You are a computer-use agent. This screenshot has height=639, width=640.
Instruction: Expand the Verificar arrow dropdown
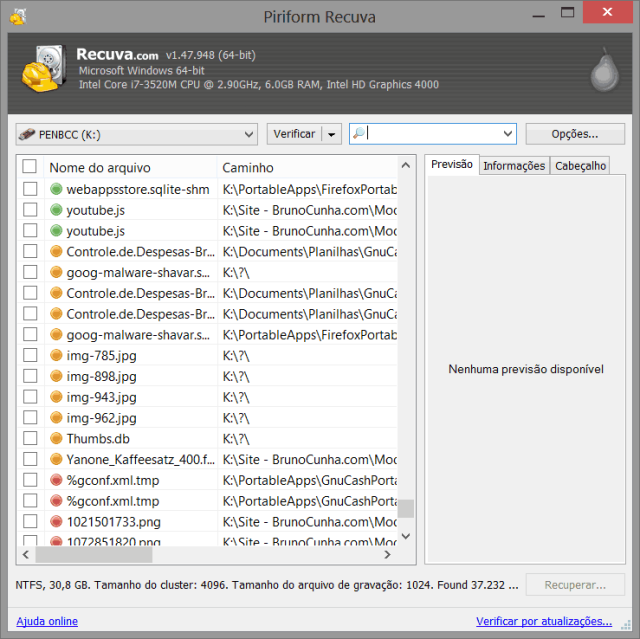332,134
